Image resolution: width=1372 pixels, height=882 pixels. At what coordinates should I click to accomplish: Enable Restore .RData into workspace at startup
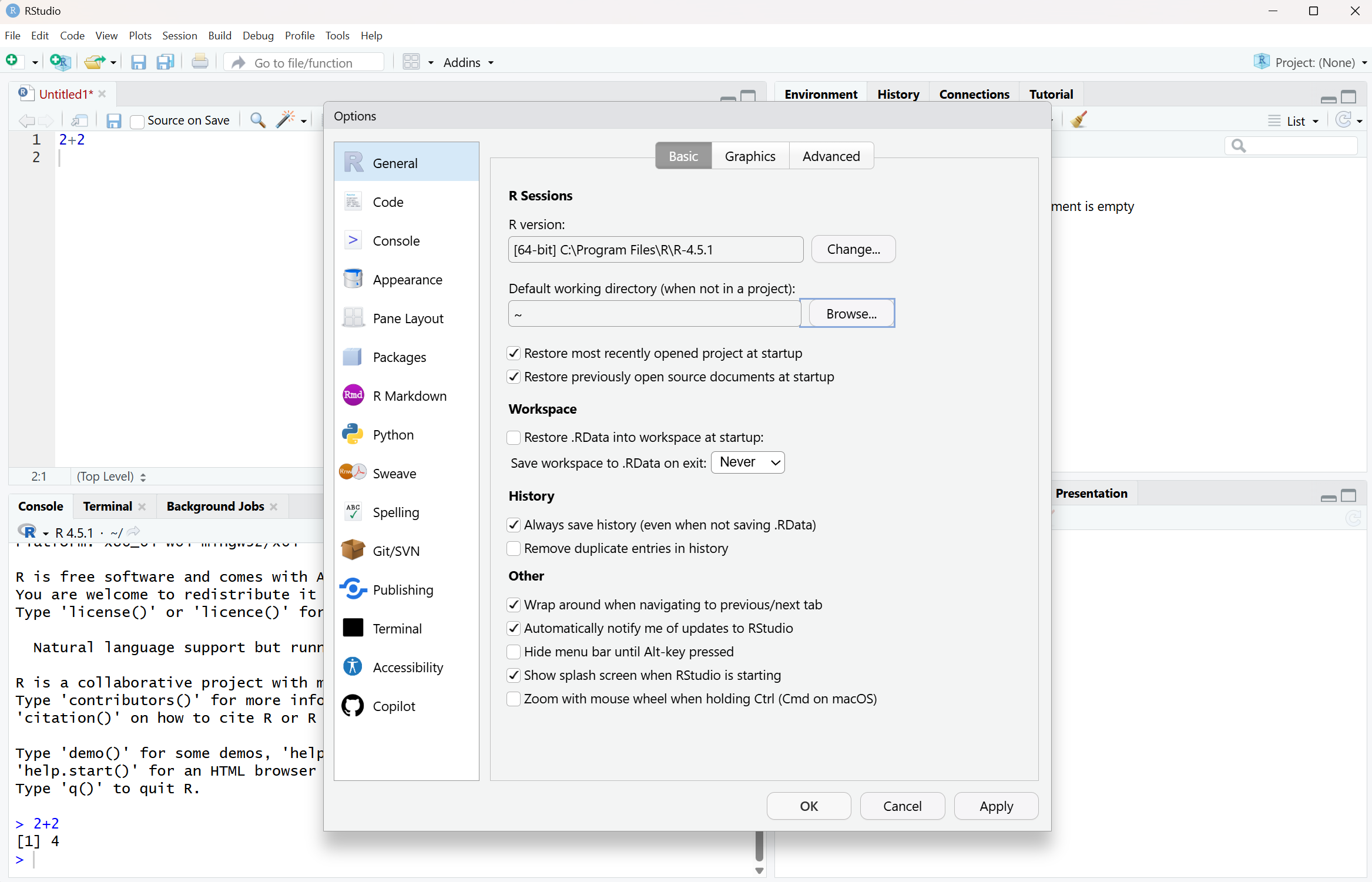514,437
